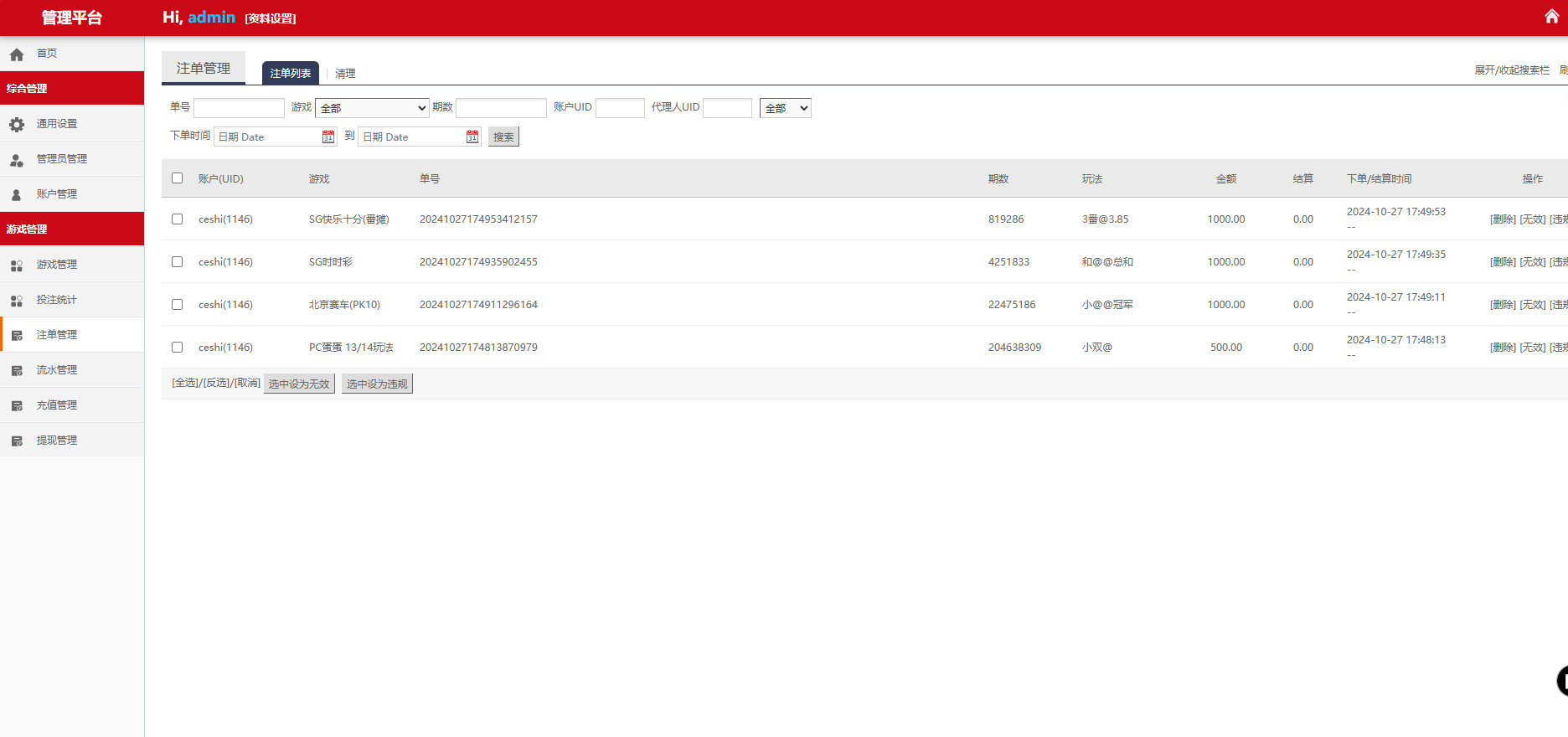Viewport: 1568px width, 737px height.
Task: Click the gear icon beside 通用设置
Action: [17, 124]
